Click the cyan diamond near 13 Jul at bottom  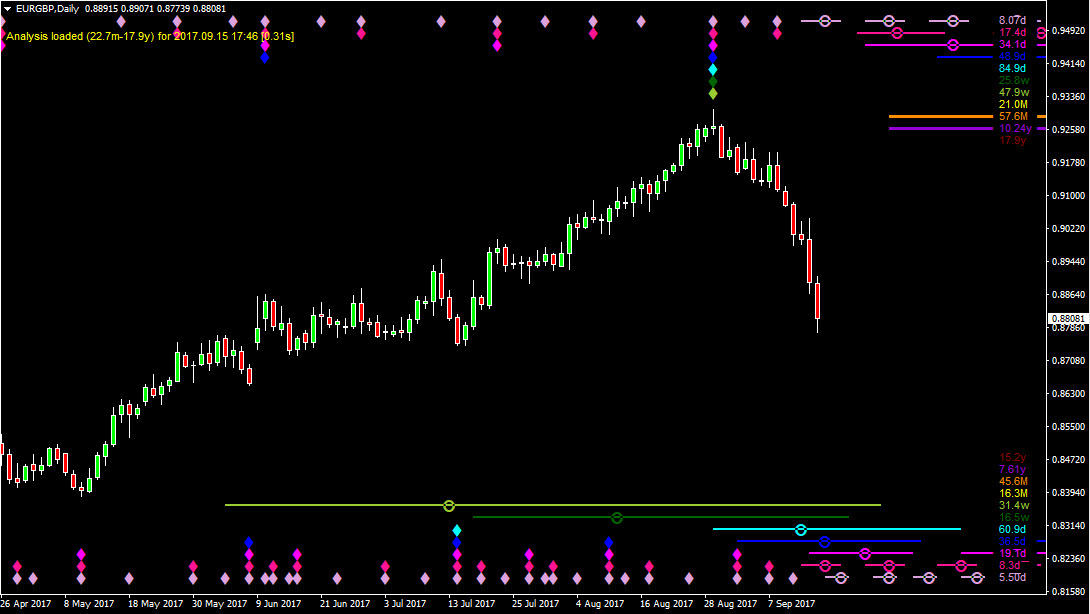(457, 530)
